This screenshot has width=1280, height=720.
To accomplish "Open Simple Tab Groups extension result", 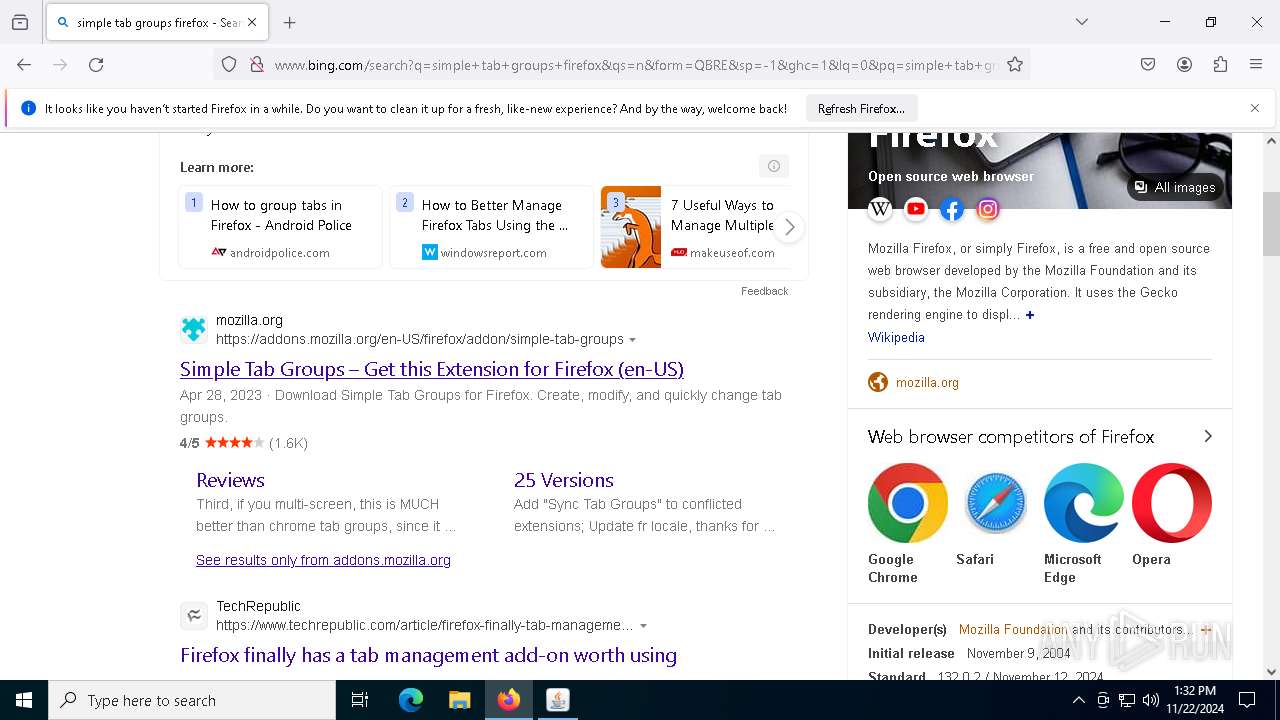I will click(x=432, y=369).
